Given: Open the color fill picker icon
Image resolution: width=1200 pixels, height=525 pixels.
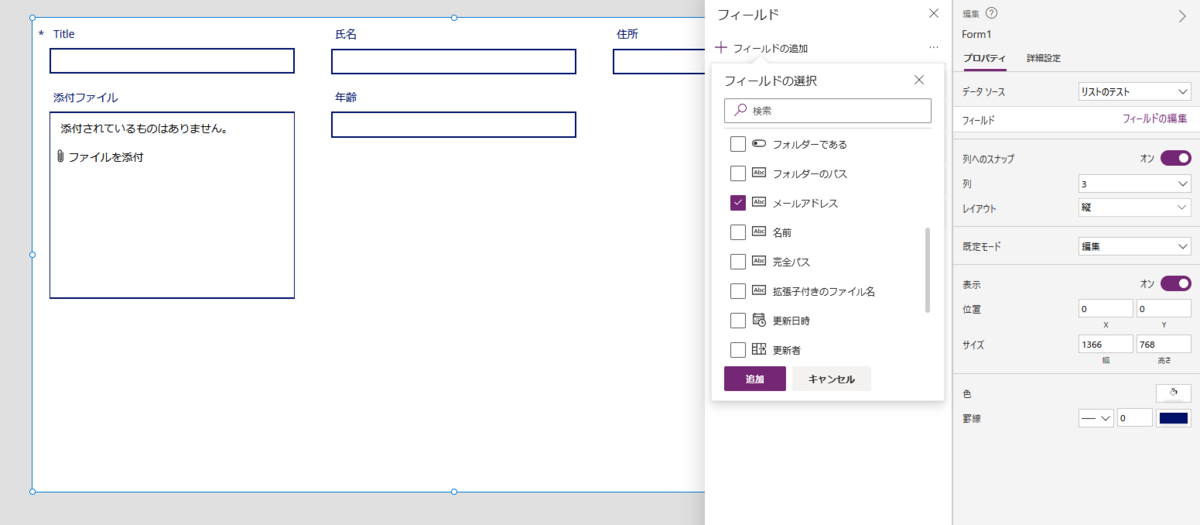Looking at the screenshot, I should pyautogui.click(x=1173, y=393).
